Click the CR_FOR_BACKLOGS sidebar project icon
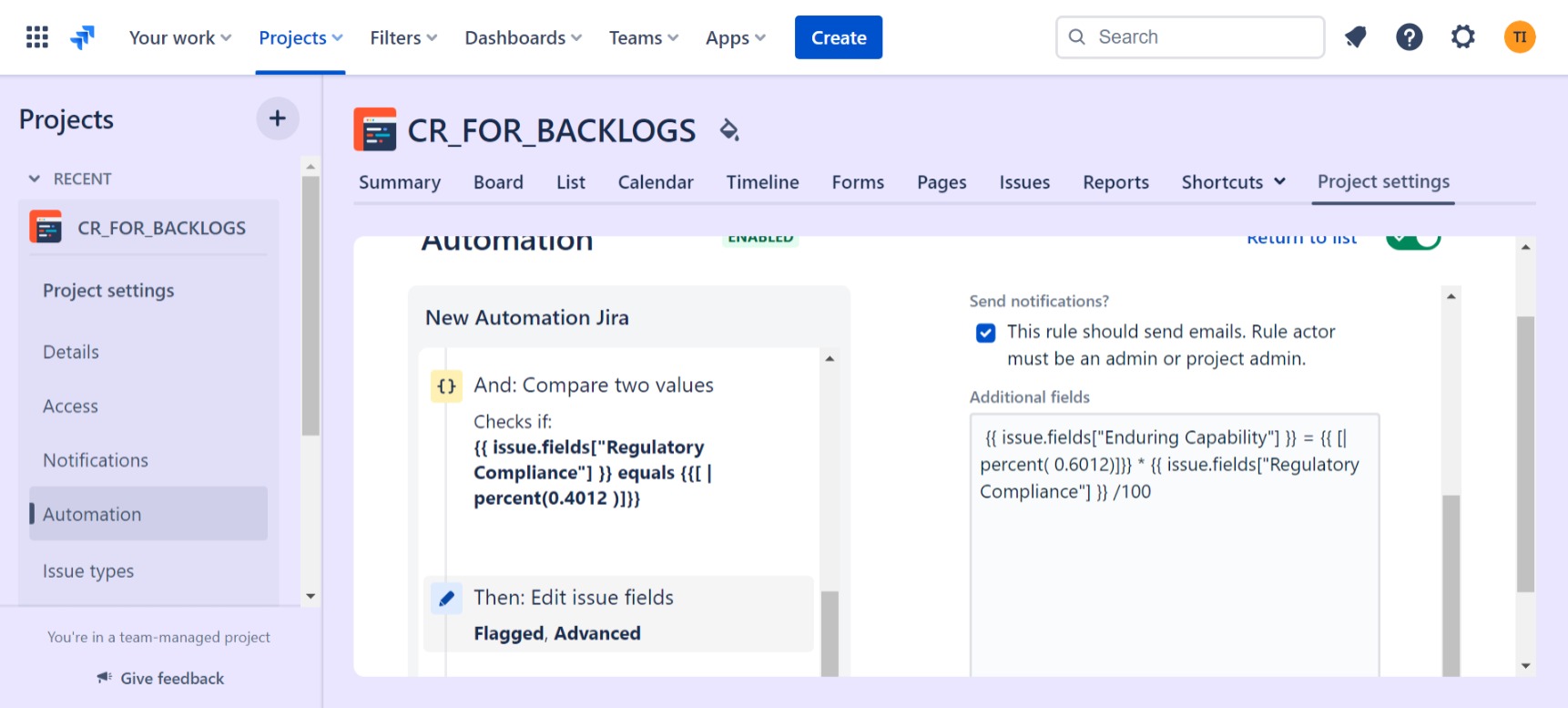1568x708 pixels. tap(46, 228)
